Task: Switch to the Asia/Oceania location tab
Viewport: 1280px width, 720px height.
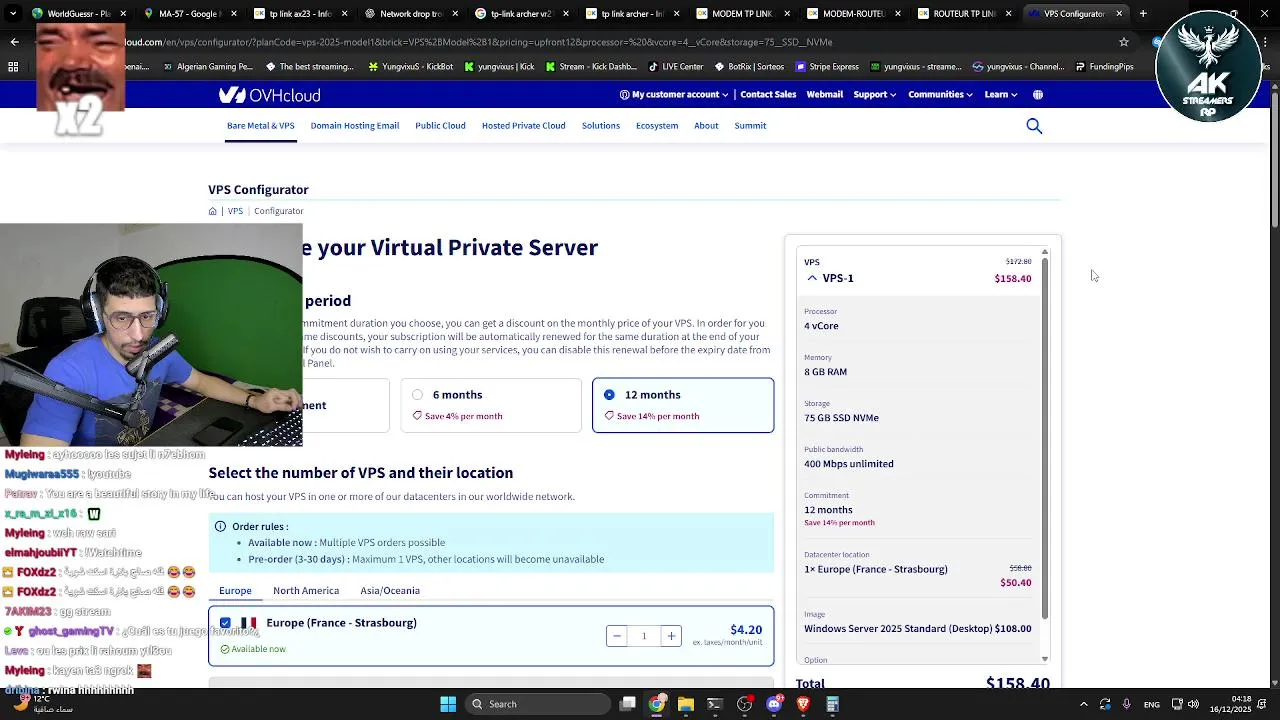Action: (390, 591)
